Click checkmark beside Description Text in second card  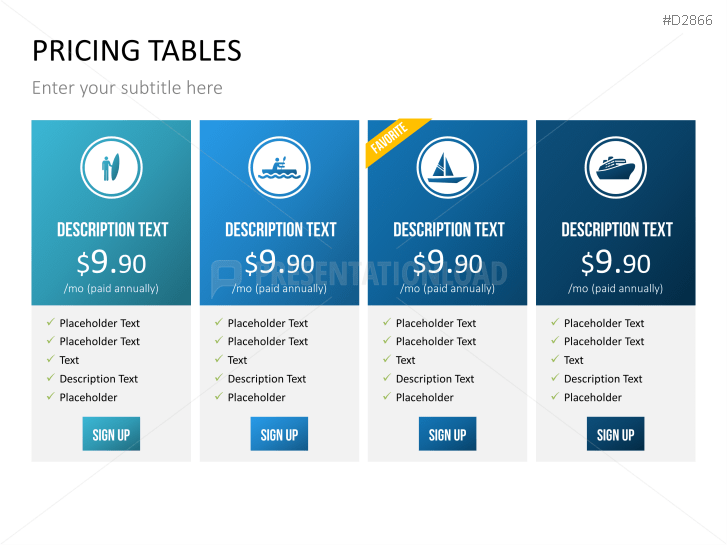point(218,379)
